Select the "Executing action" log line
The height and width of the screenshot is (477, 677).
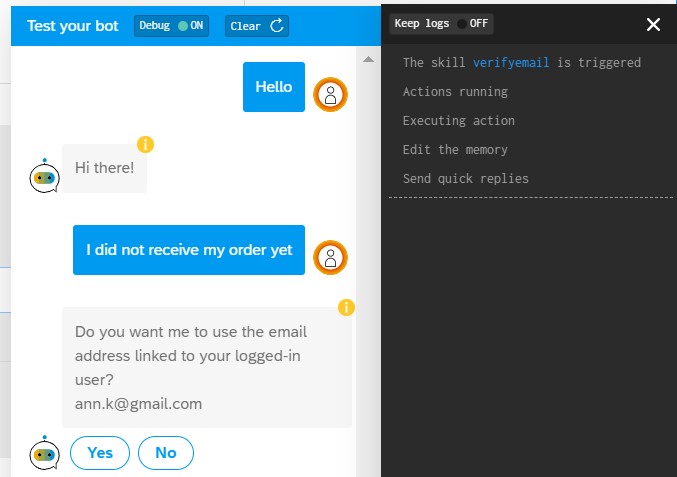pyautogui.click(x=458, y=121)
